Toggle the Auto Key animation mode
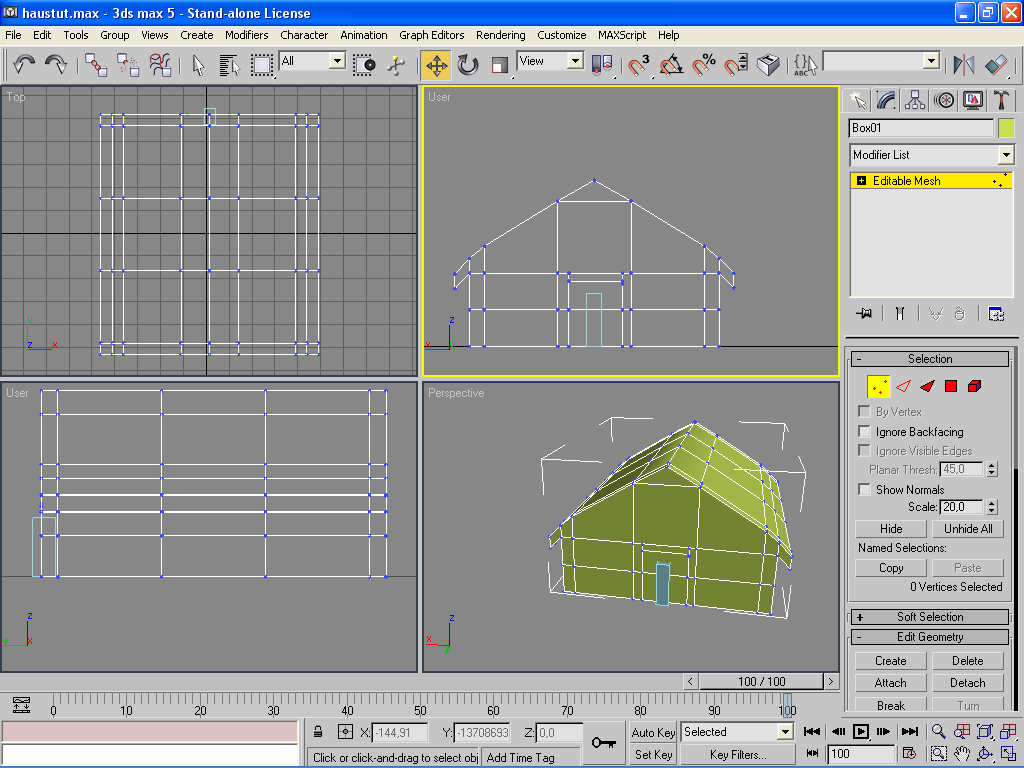Screen dimensions: 1024x768 coord(654,732)
